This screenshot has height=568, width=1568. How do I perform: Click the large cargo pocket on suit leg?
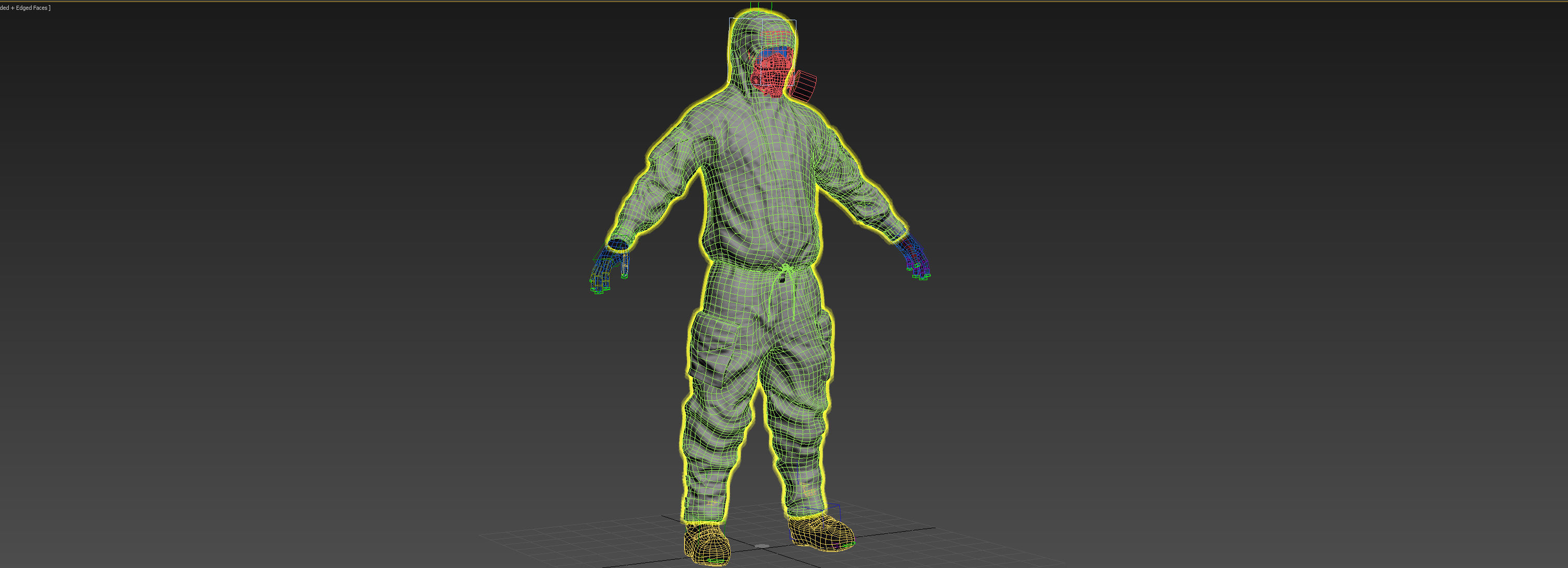716,349
